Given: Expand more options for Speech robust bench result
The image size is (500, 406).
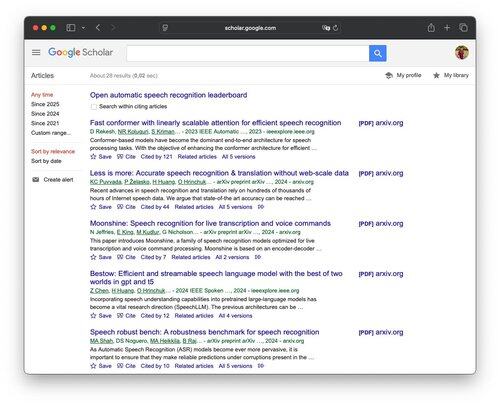Looking at the screenshot, I should point(261,366).
